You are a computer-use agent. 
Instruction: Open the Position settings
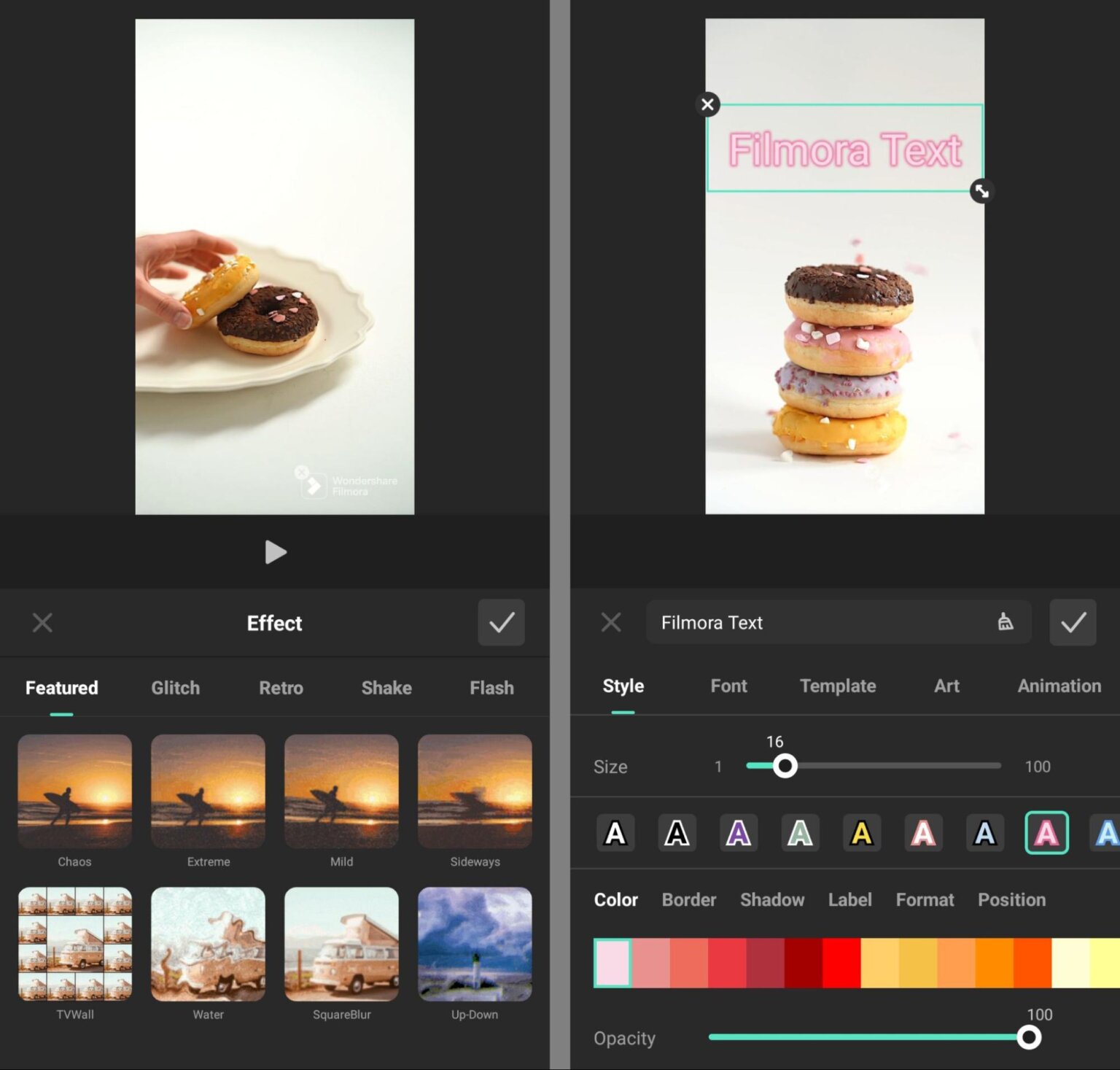(x=1012, y=899)
